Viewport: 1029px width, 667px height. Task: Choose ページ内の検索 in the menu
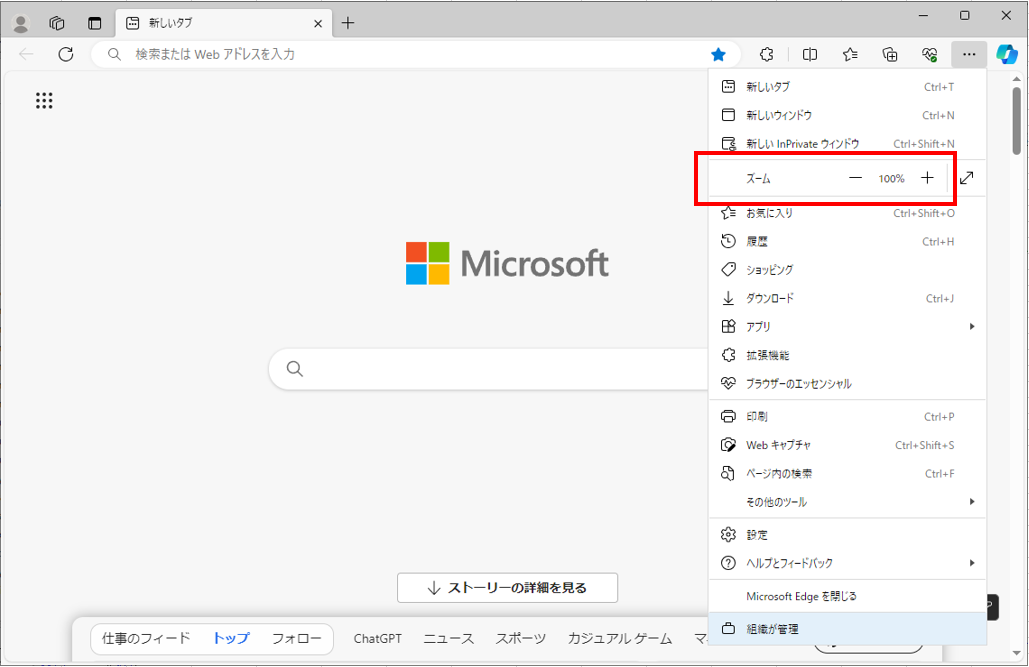(x=847, y=473)
